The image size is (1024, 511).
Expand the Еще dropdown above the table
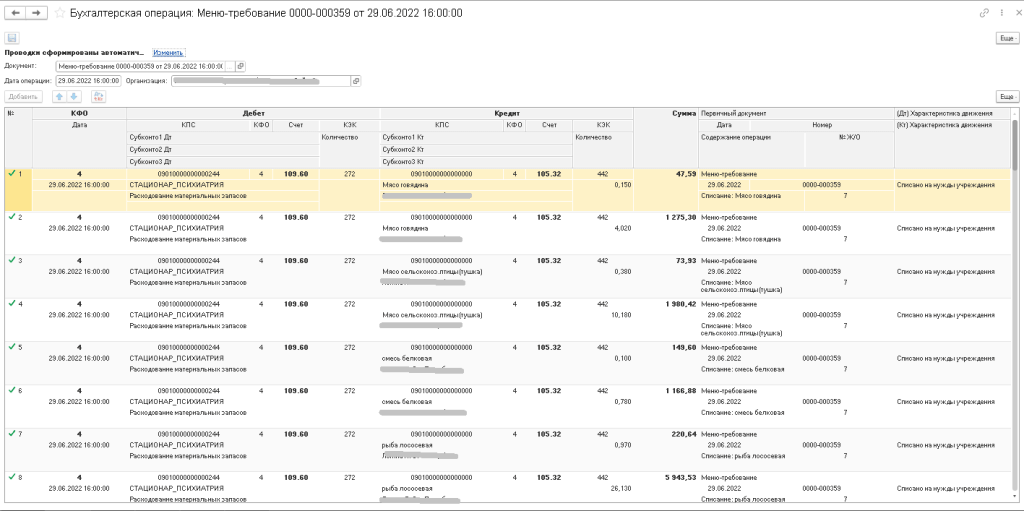click(x=1007, y=97)
